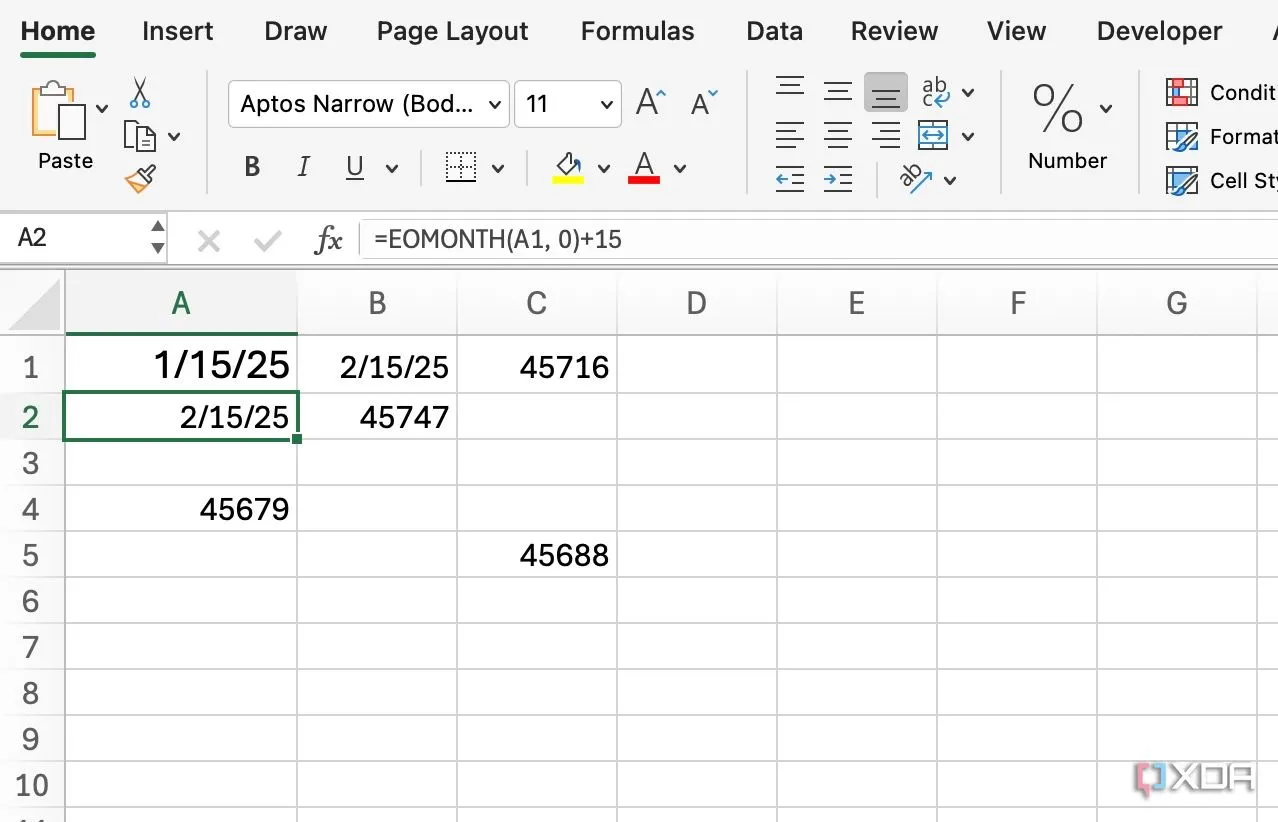Toggle Bold formatting
Screen dimensions: 1278x822
252,167
